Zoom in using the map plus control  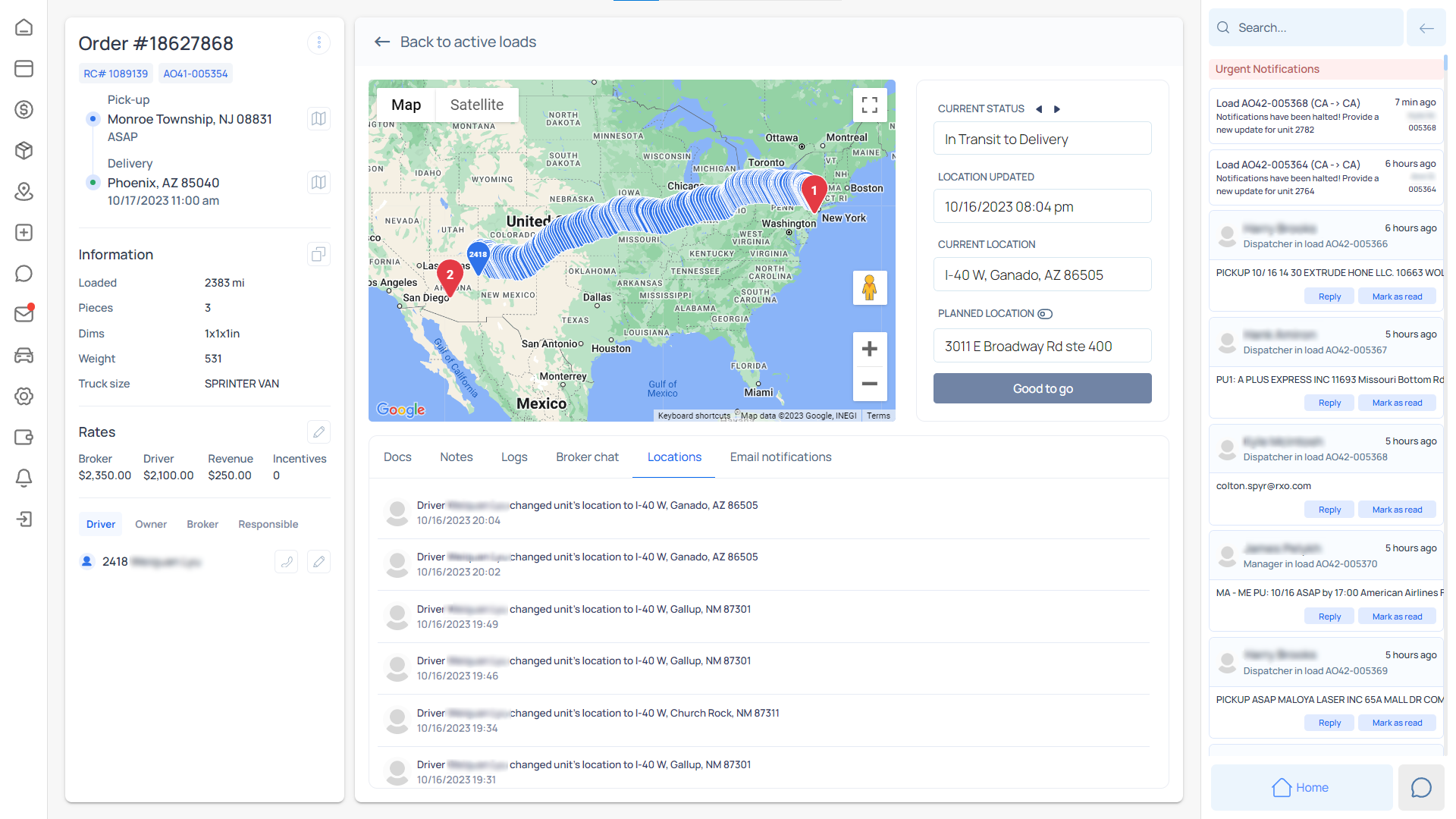point(869,349)
